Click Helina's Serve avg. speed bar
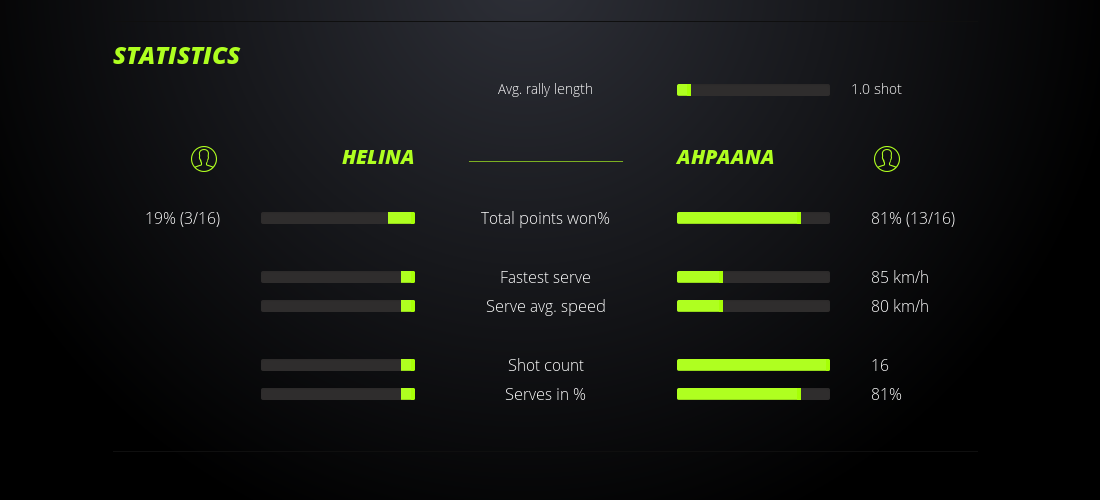The height and width of the screenshot is (500, 1100). pyautogui.click(x=338, y=306)
